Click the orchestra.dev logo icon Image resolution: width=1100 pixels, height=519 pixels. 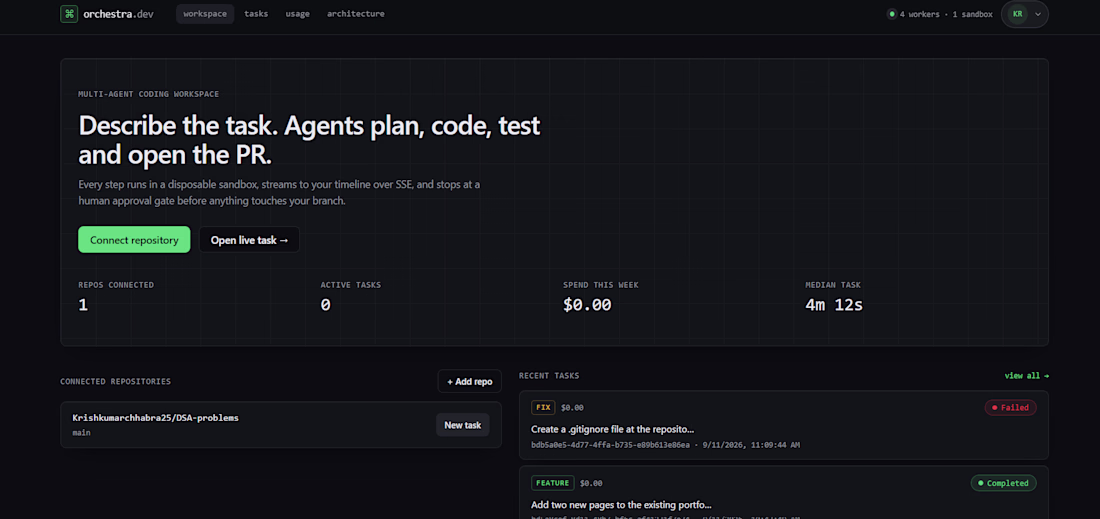pos(69,13)
